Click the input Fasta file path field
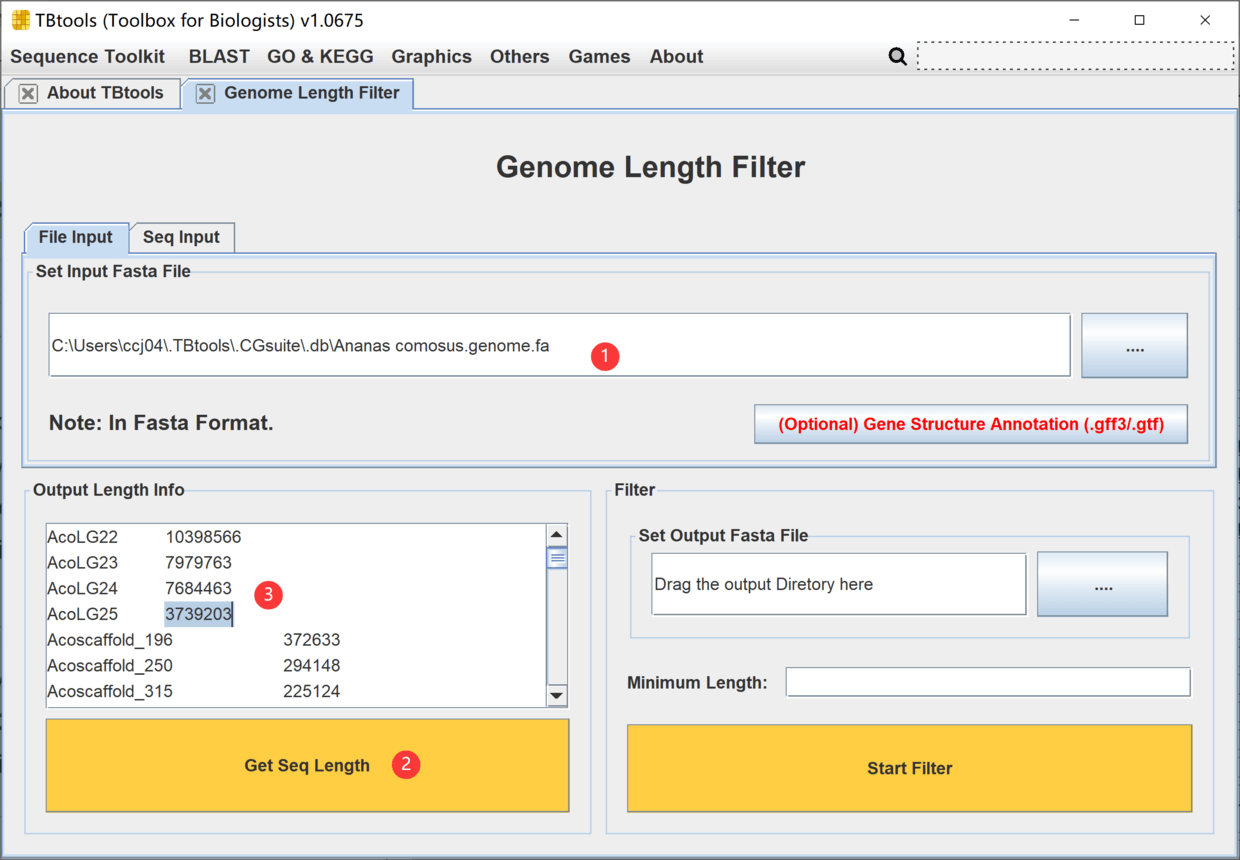This screenshot has width=1240, height=860. point(559,345)
